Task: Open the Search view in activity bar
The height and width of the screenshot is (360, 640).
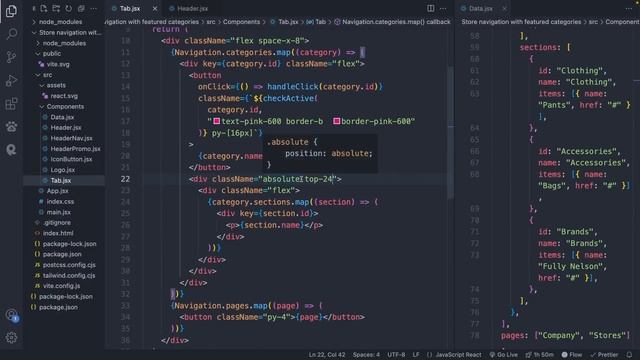Action: point(11,33)
